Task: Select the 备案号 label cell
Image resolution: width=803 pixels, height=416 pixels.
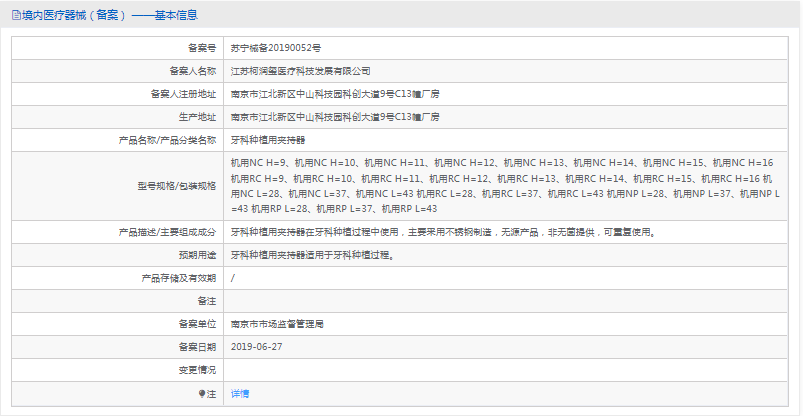Action: point(202,48)
